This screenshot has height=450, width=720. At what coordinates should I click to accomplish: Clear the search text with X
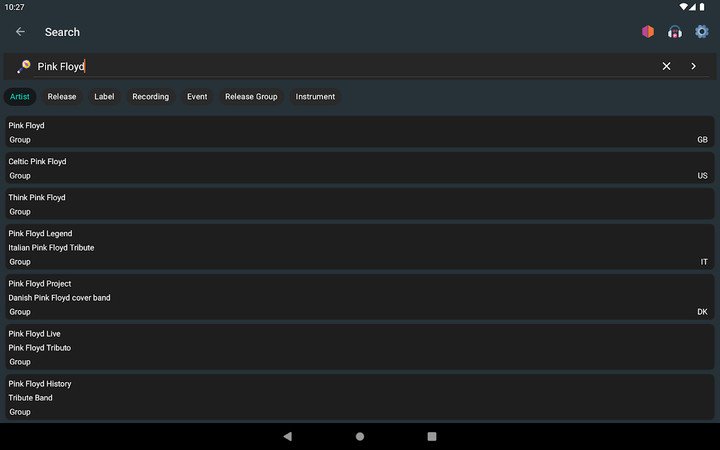coord(666,66)
